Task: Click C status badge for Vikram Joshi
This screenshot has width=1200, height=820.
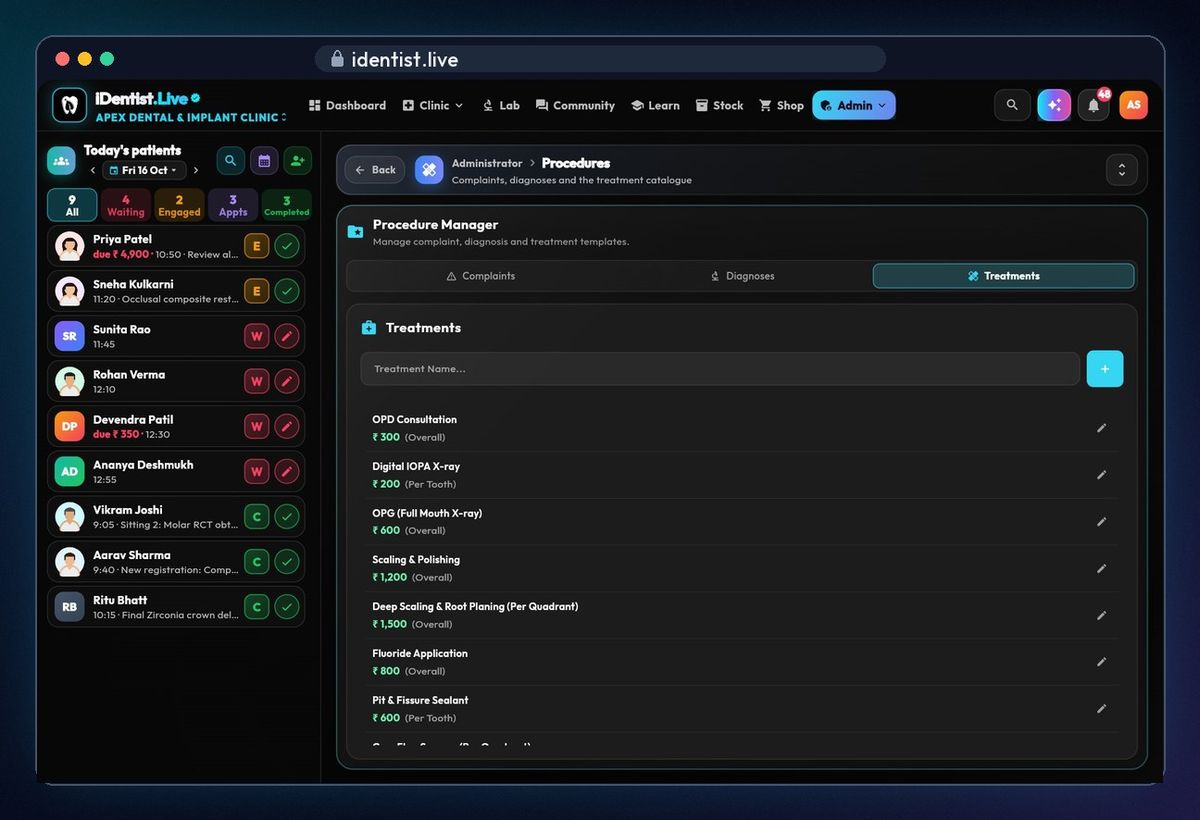Action: (257, 517)
